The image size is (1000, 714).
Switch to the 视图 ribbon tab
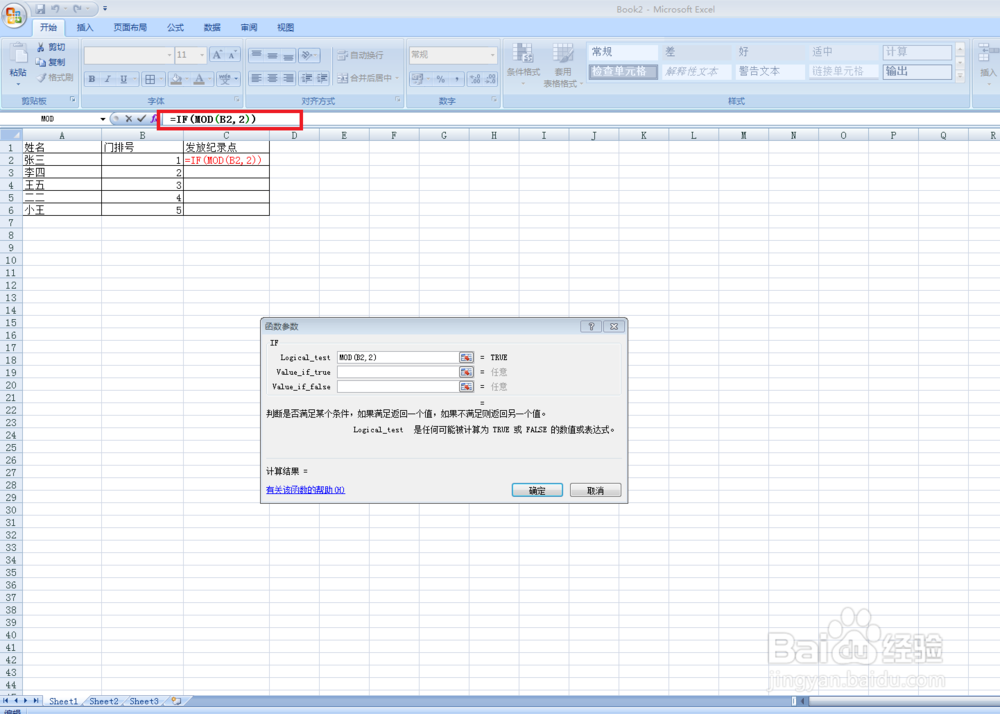pyautogui.click(x=286, y=27)
